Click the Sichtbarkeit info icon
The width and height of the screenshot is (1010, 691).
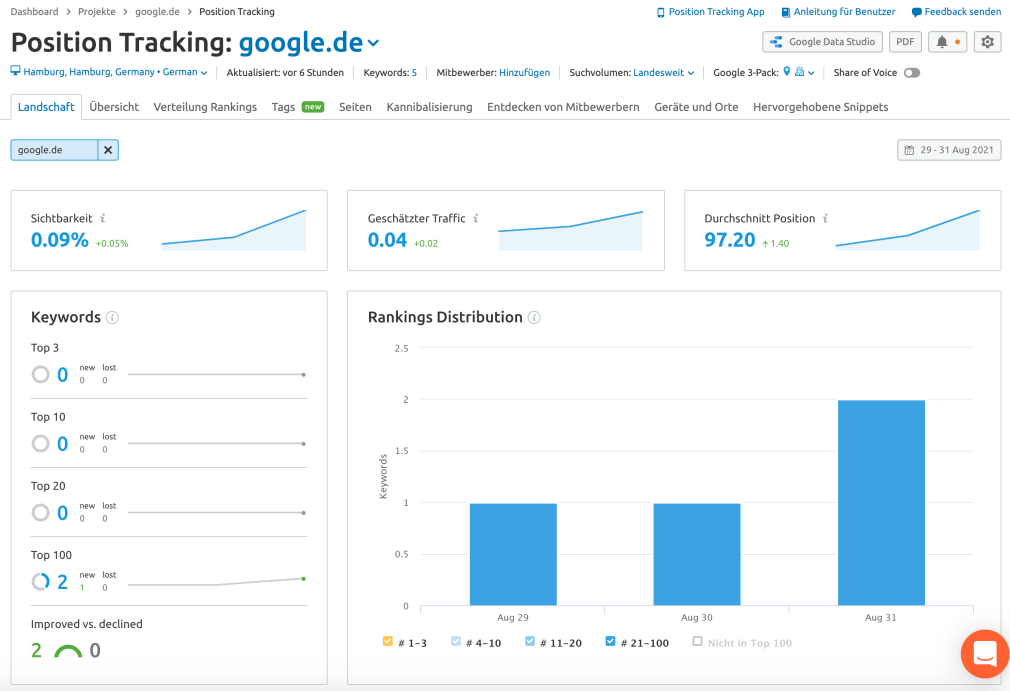[103, 218]
